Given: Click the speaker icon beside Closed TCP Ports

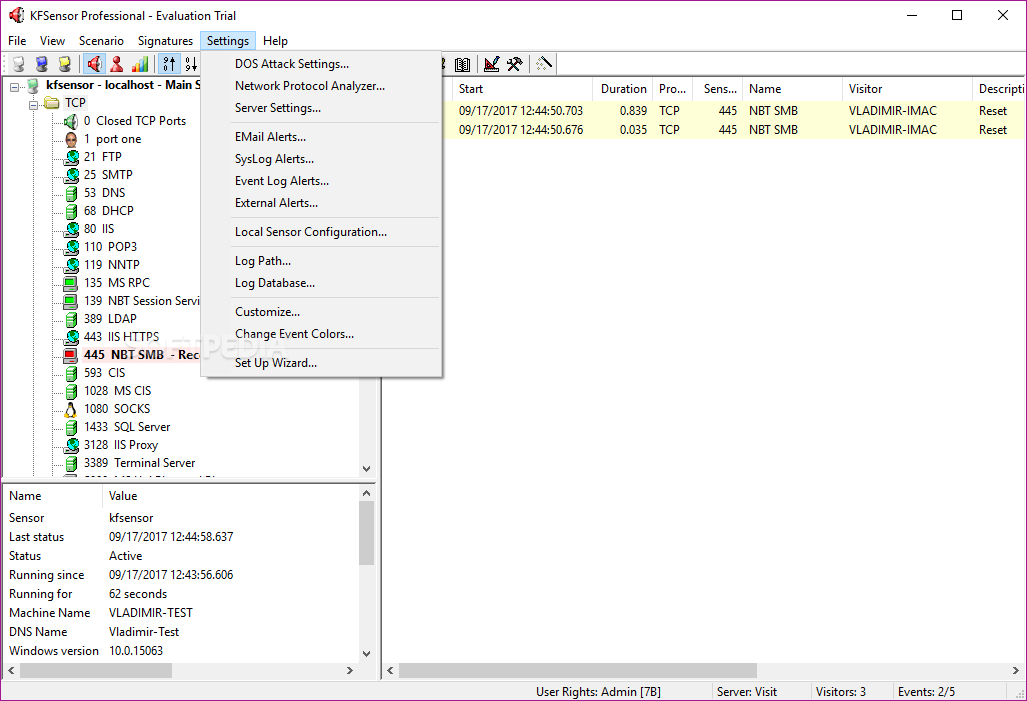Looking at the screenshot, I should click(x=71, y=121).
